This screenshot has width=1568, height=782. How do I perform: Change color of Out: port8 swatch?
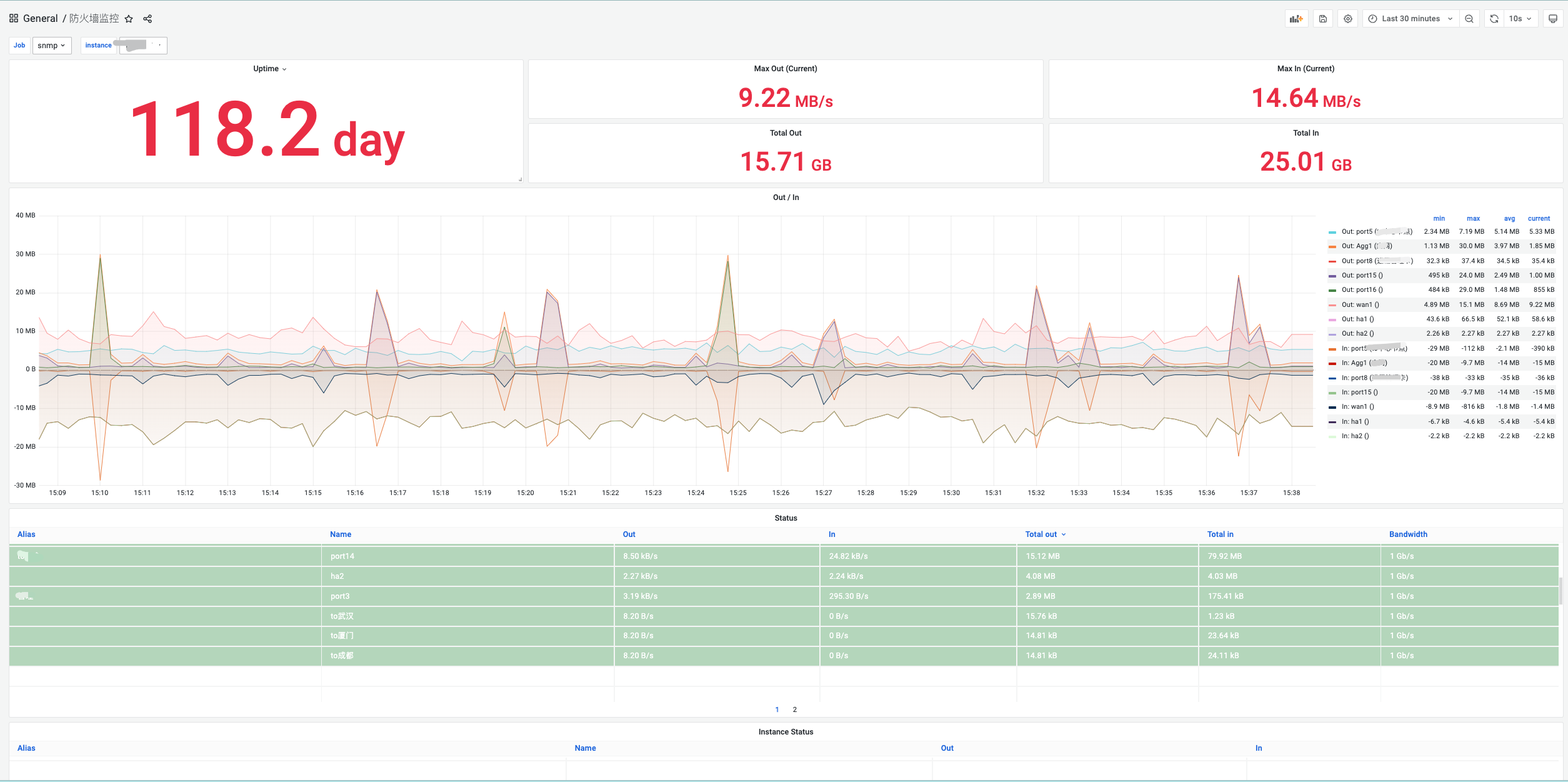pos(1332,261)
